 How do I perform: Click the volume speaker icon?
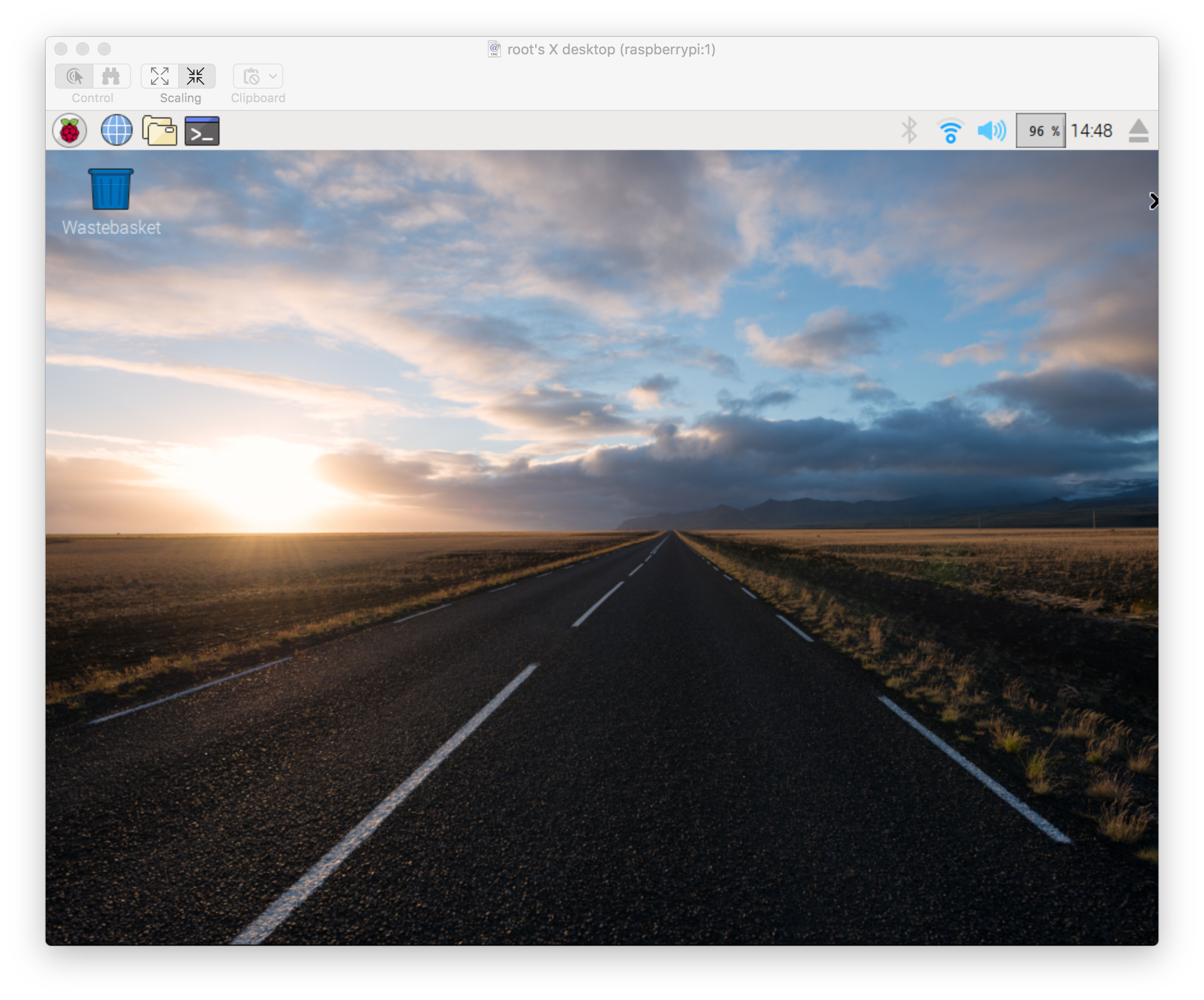[x=992, y=131]
